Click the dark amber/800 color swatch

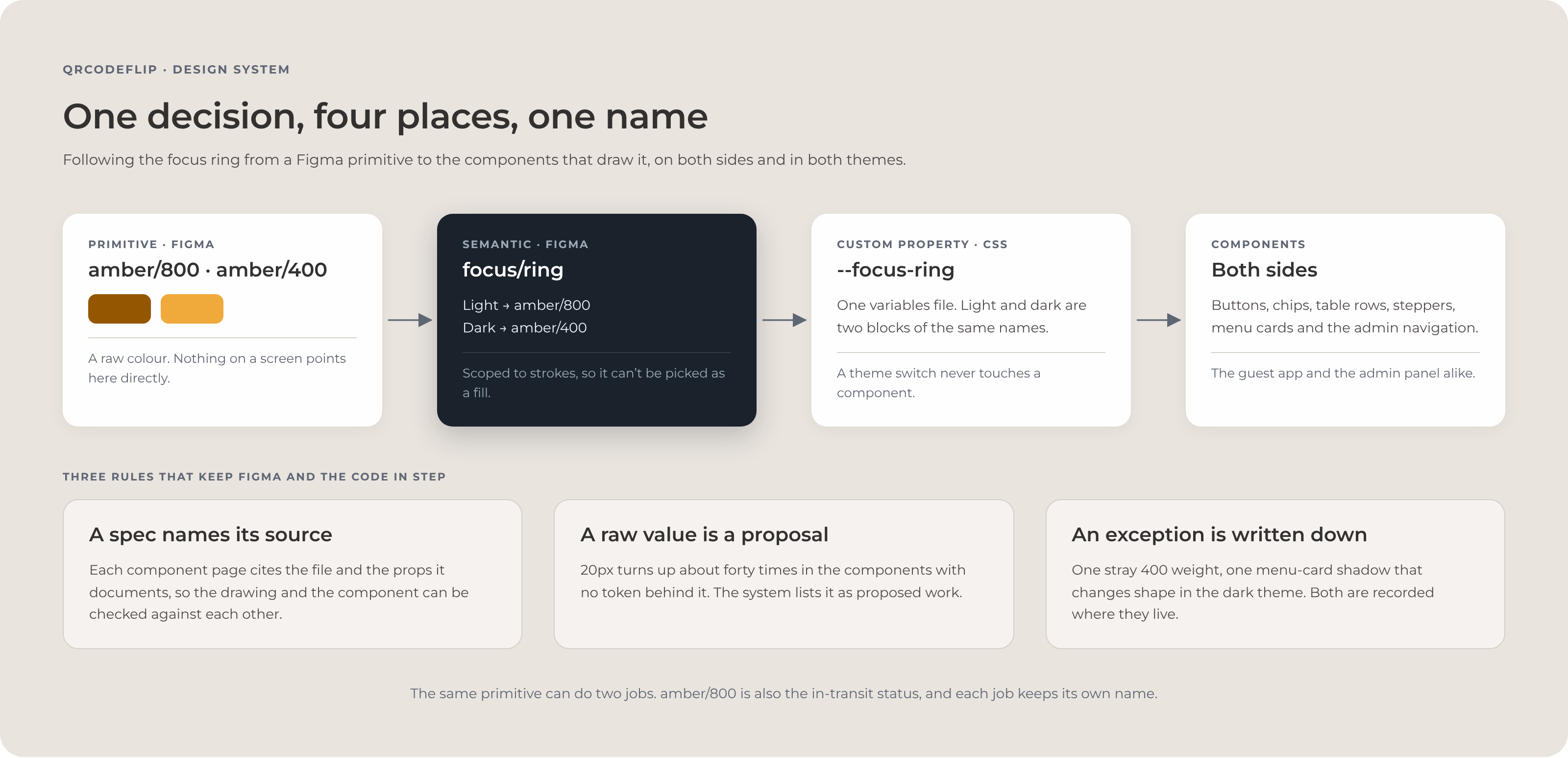coord(119,309)
